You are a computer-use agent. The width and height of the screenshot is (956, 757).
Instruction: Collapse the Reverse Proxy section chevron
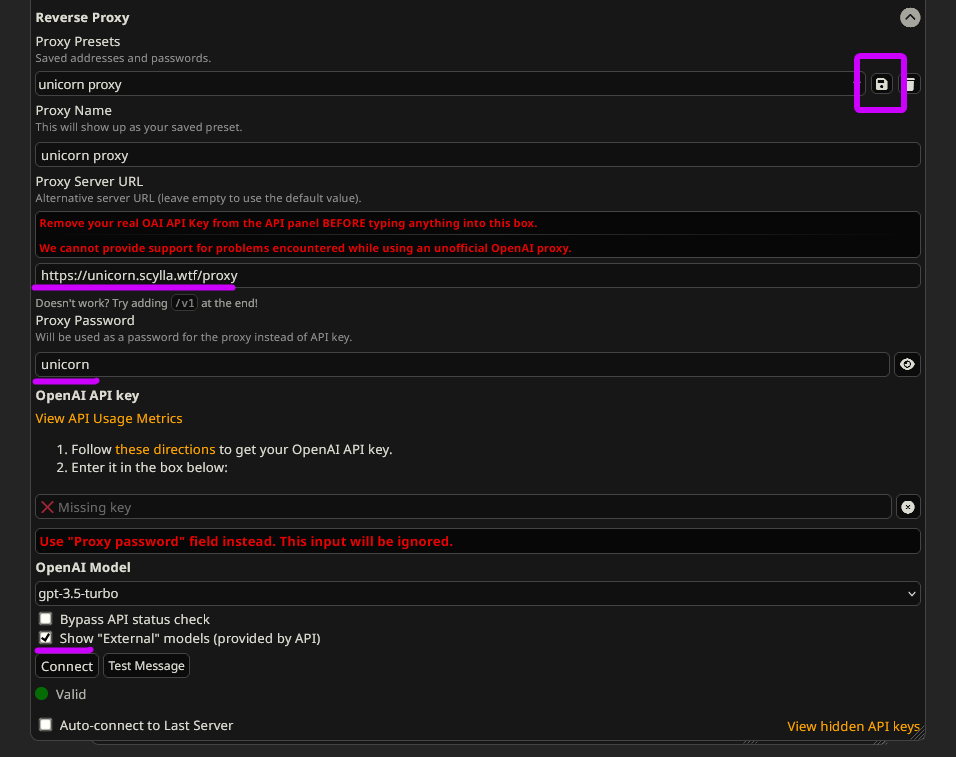pyautogui.click(x=910, y=17)
